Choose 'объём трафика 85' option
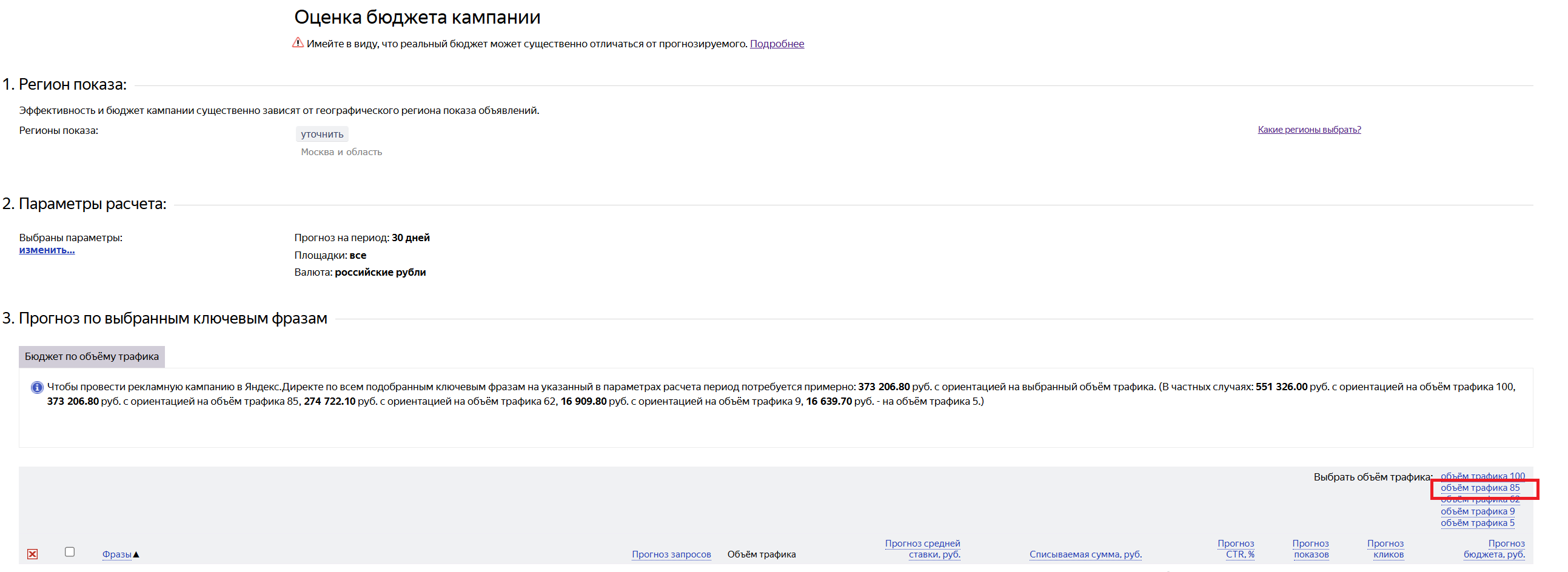 (x=1479, y=488)
